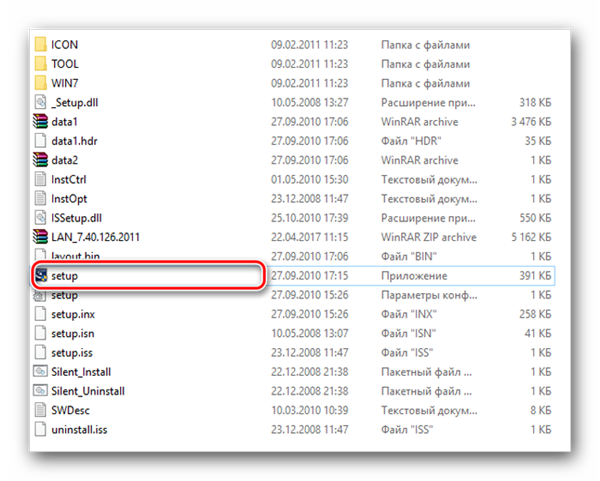The height and width of the screenshot is (481, 600).
Task: Select the file name InstOpt
Action: click(69, 199)
